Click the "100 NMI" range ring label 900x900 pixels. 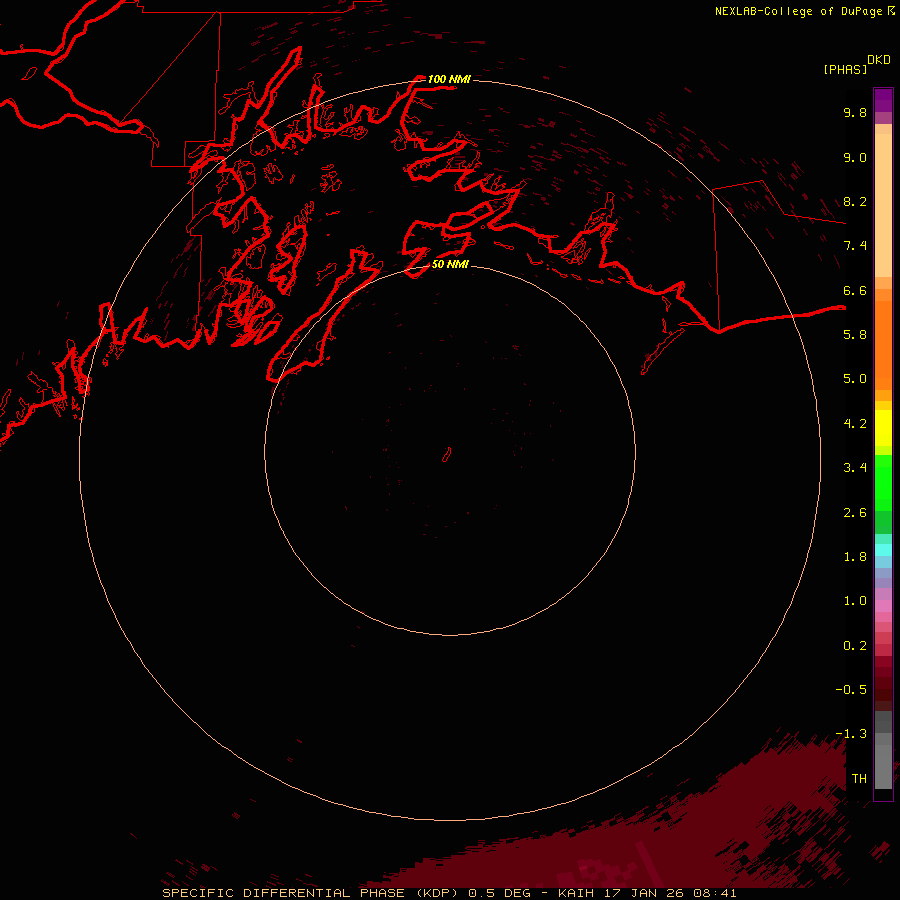click(449, 79)
